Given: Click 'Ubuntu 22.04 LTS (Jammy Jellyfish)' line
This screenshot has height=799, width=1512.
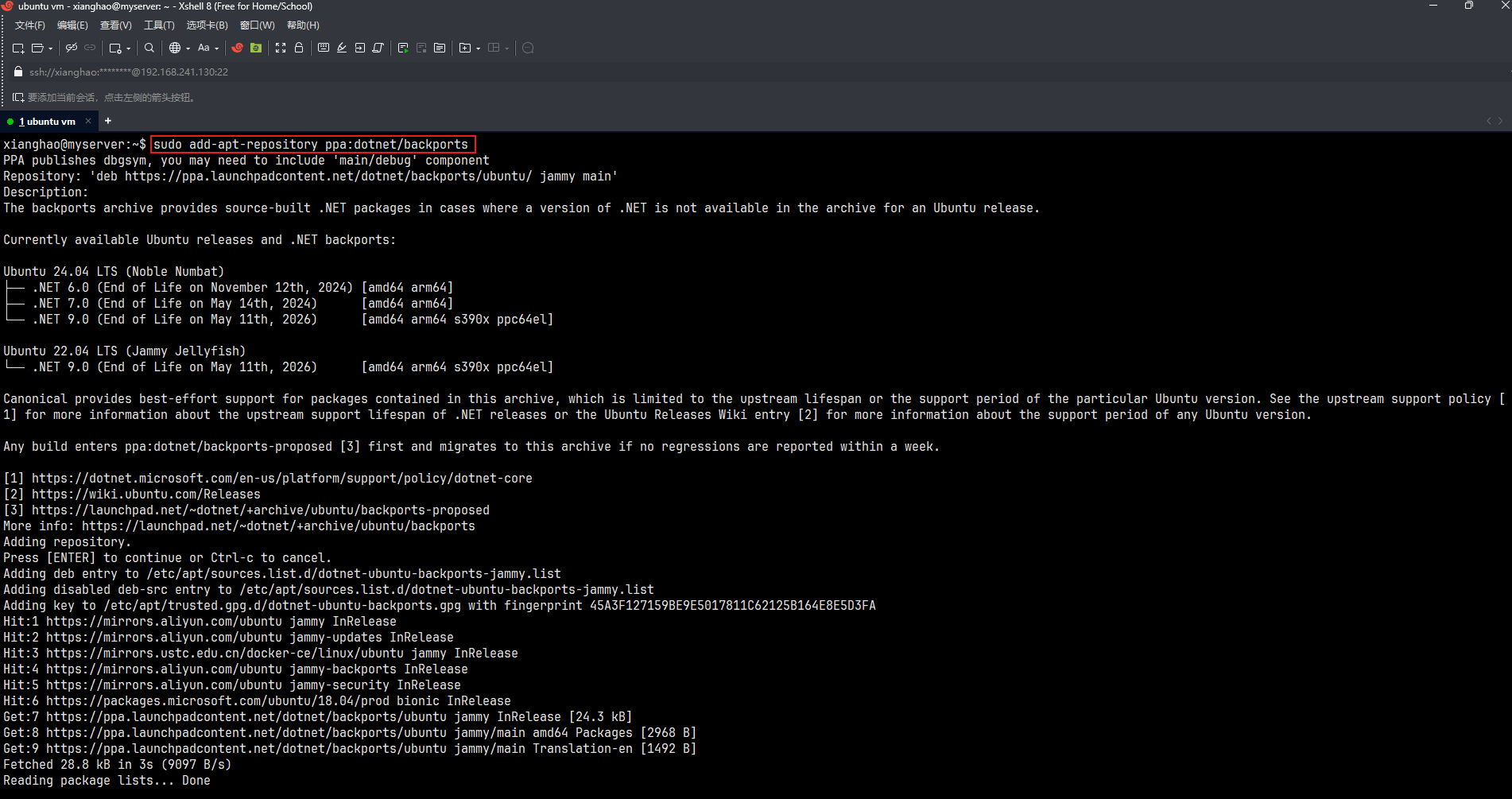Looking at the screenshot, I should click(125, 351).
